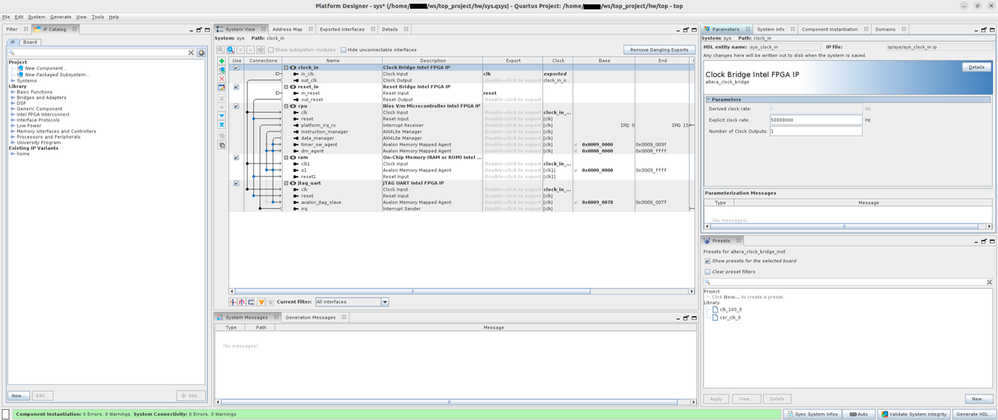Open the Generate menu
The width and height of the screenshot is (998, 420).
[x=60, y=17]
